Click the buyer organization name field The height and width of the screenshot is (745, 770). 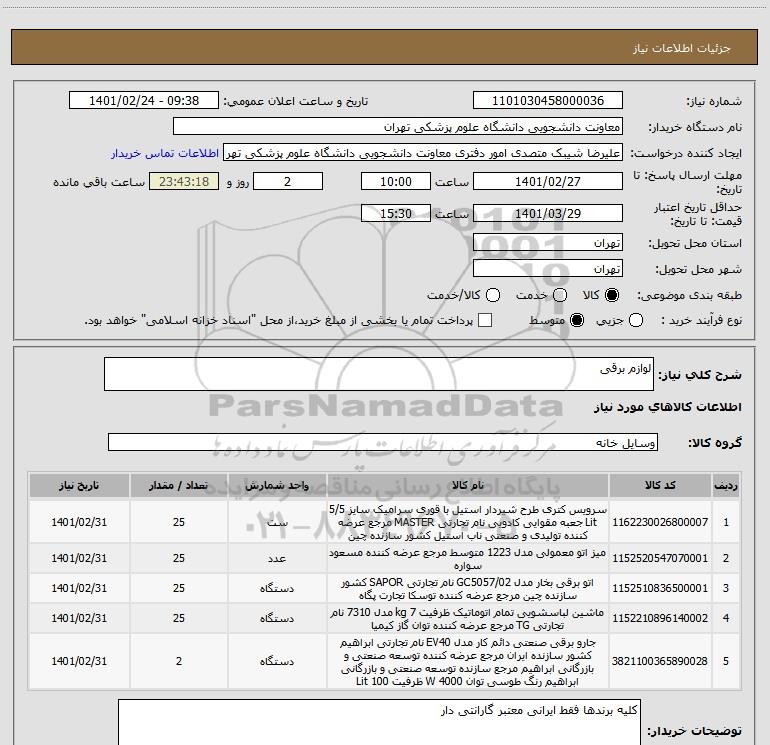click(x=398, y=127)
